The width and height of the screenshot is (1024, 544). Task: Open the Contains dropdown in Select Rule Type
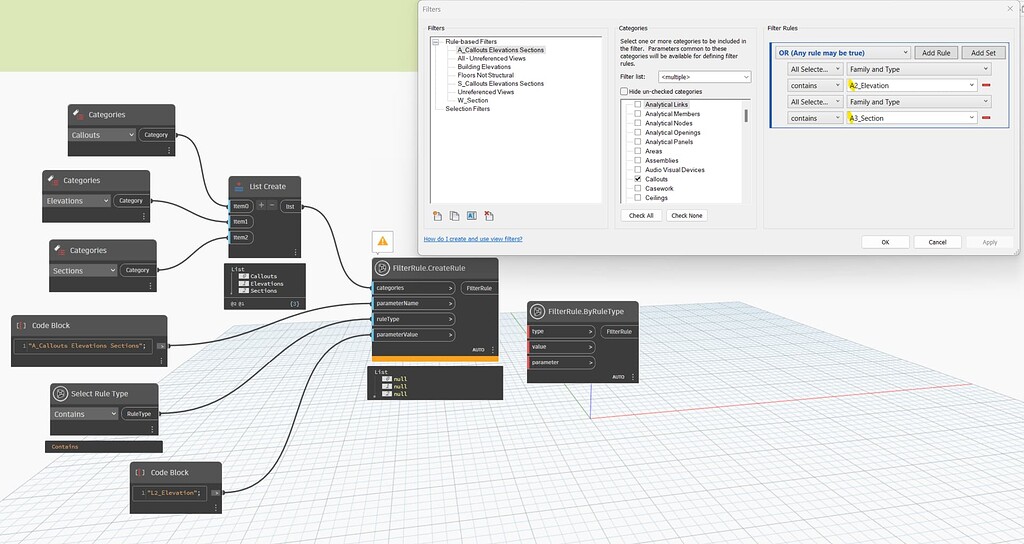tap(85, 414)
